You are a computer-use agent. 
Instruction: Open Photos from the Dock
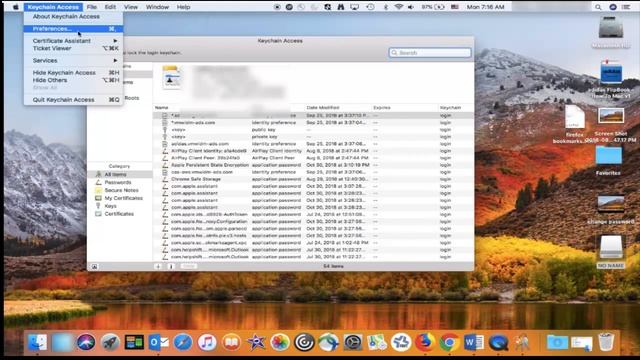[280, 342]
